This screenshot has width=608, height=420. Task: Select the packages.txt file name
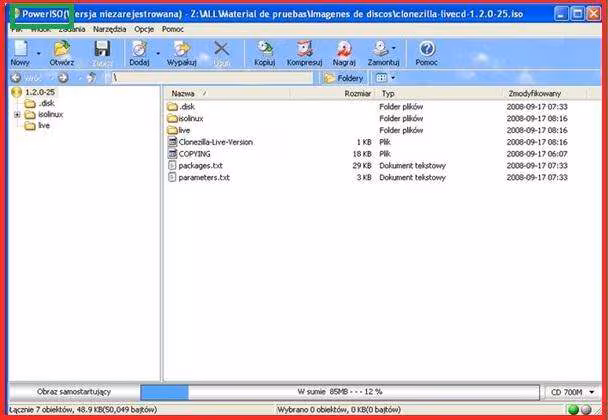coord(200,166)
